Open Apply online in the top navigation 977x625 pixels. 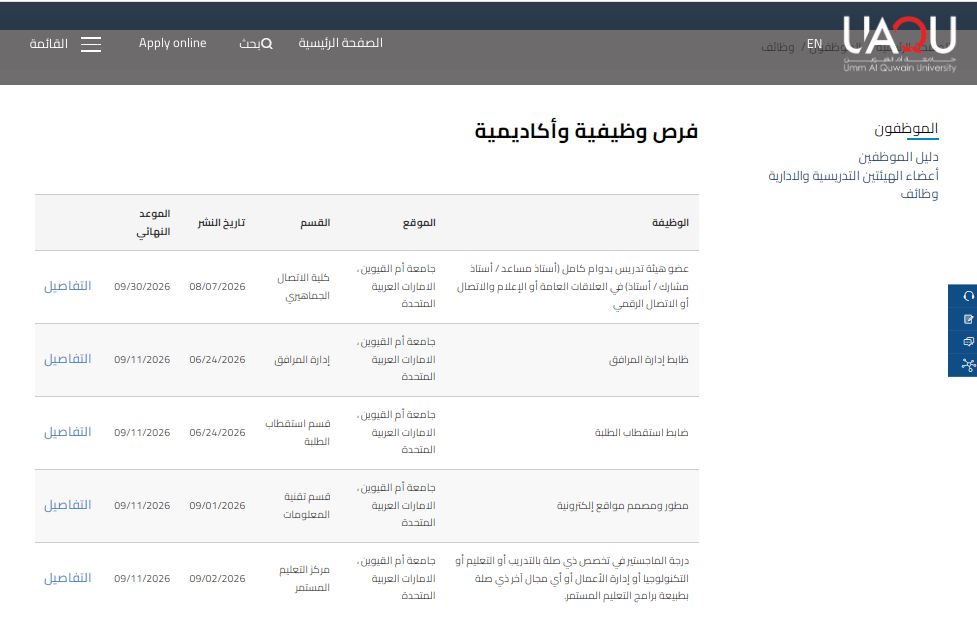[173, 43]
